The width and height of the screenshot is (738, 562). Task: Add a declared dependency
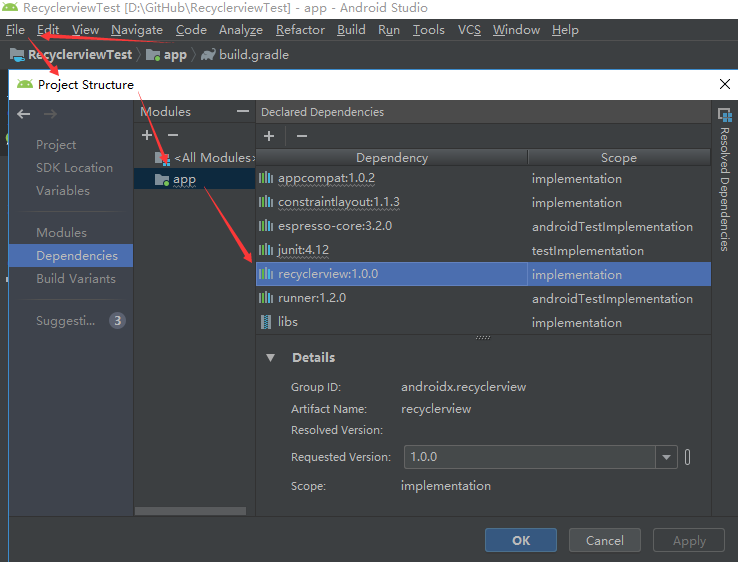[x=269, y=136]
